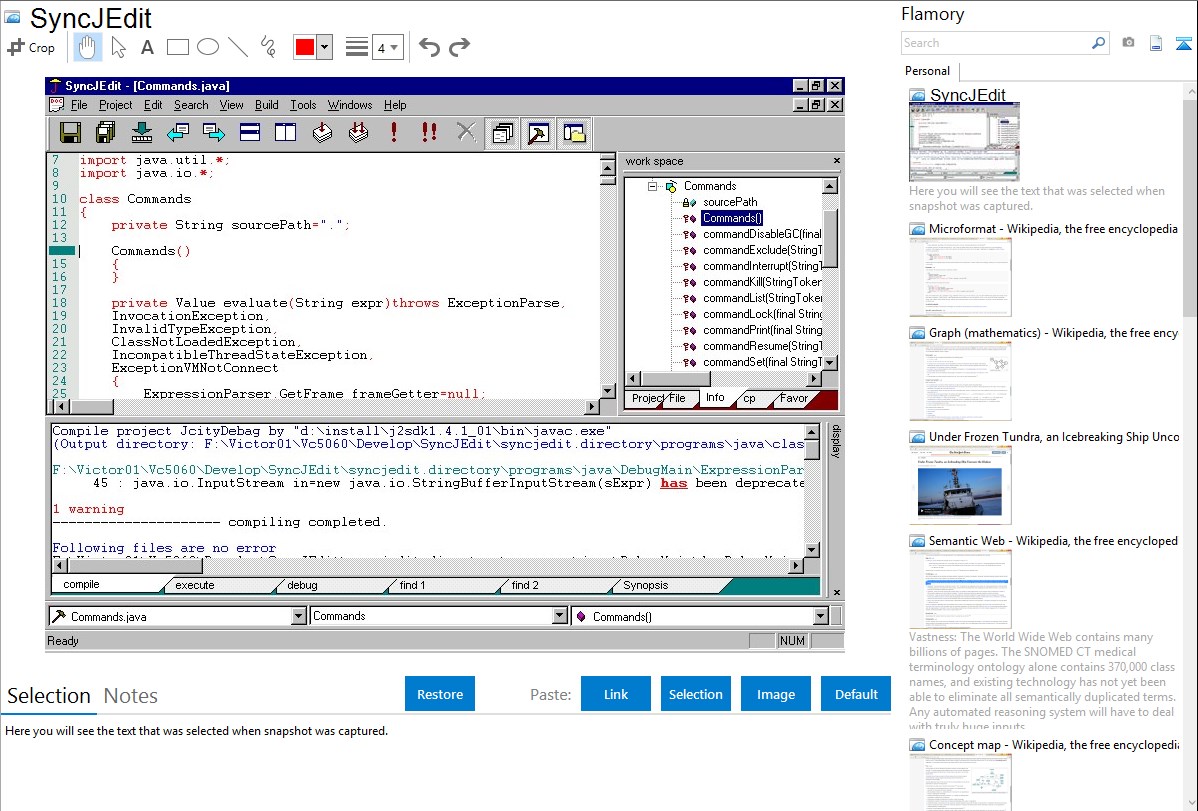The width and height of the screenshot is (1198, 811).
Task: Focus the Flamory search field
Action: pos(995,43)
